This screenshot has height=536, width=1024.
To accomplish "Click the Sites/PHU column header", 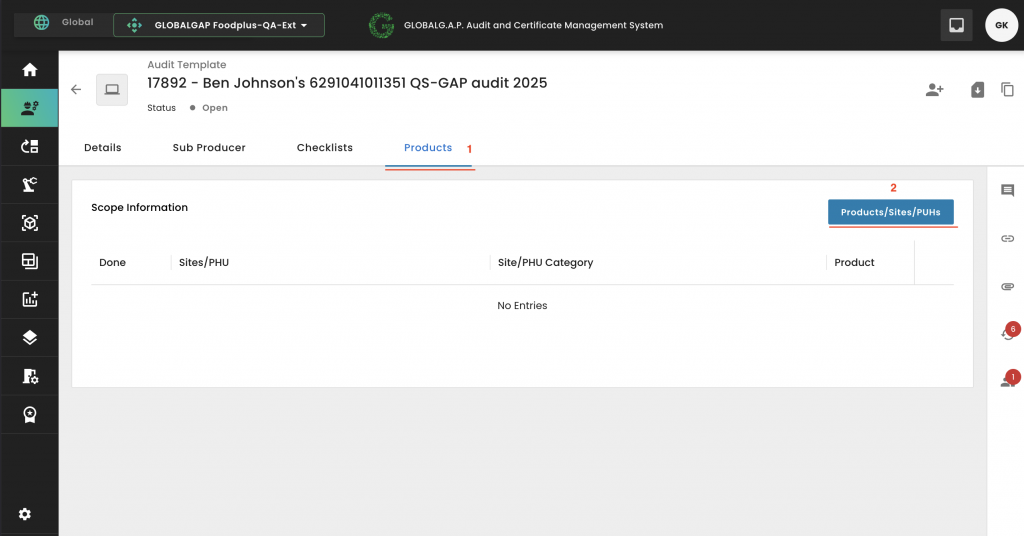I will [x=204, y=263].
